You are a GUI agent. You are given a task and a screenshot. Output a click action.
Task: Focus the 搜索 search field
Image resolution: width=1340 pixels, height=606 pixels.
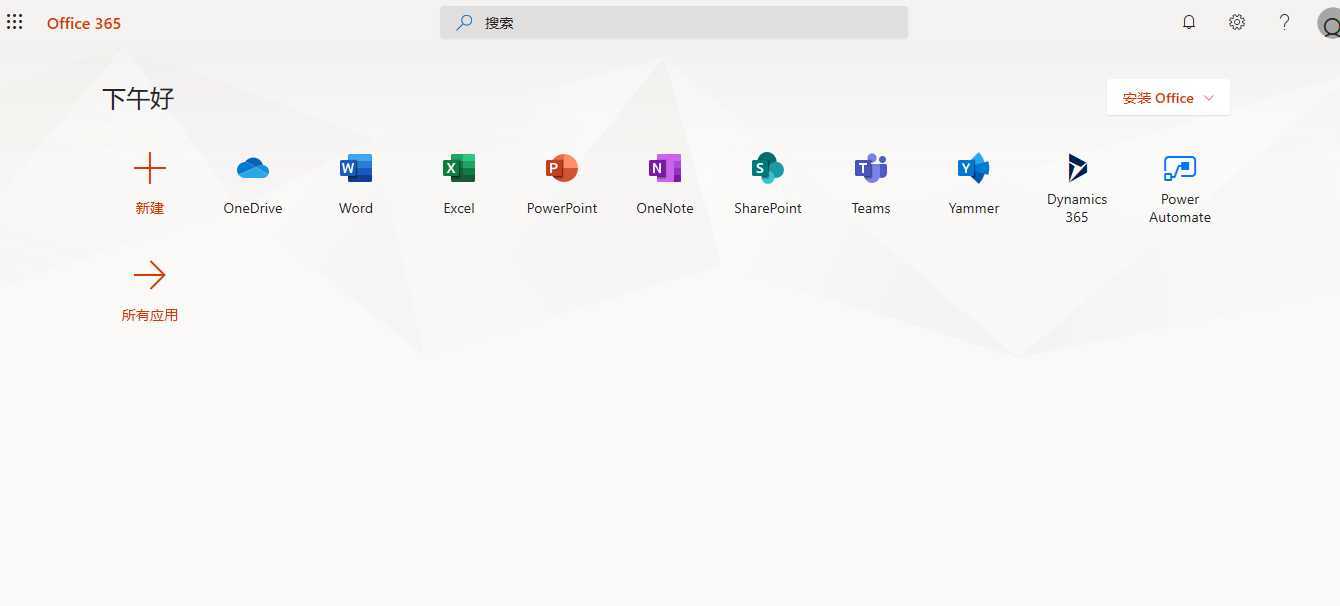[674, 22]
